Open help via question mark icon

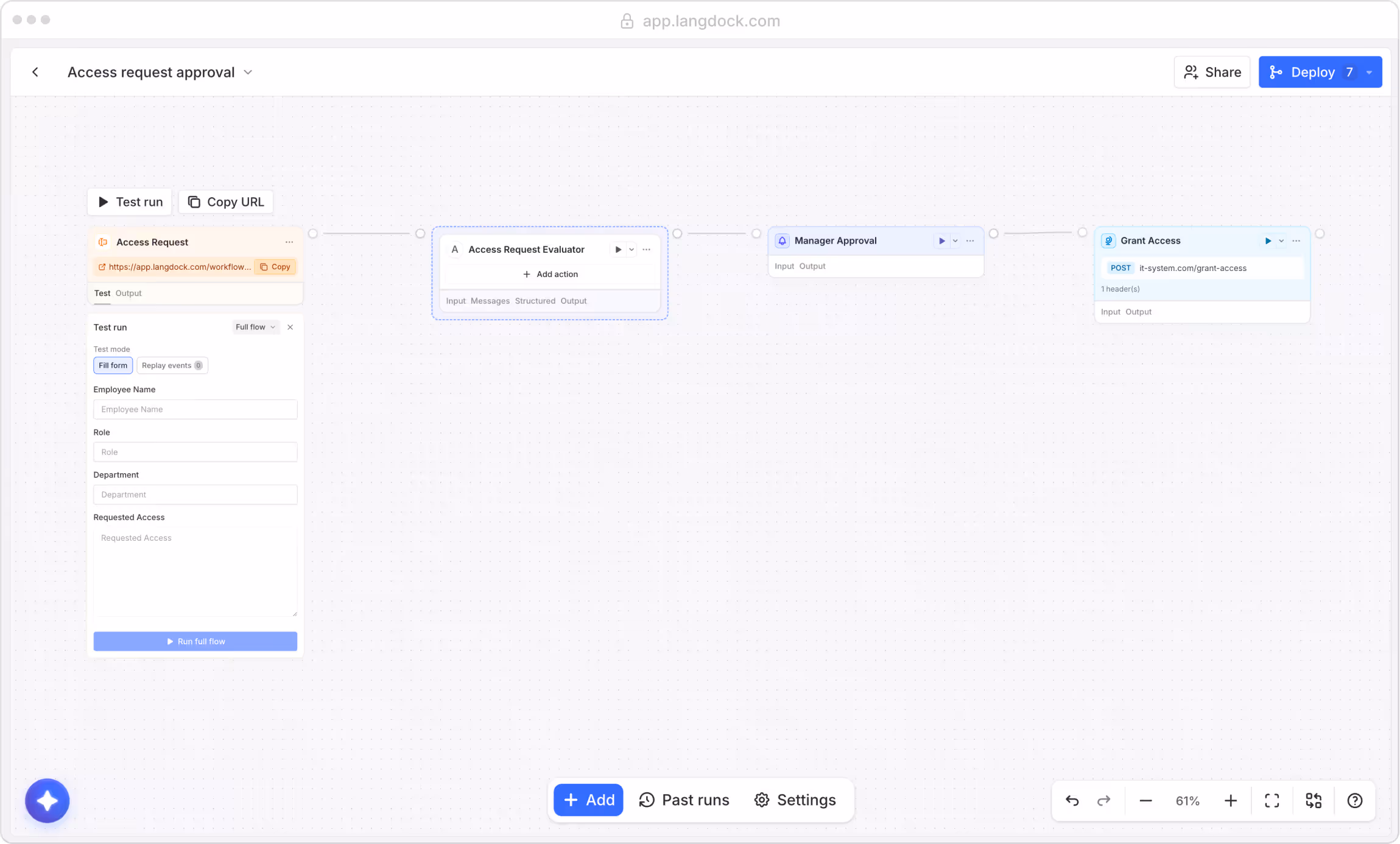(x=1354, y=801)
